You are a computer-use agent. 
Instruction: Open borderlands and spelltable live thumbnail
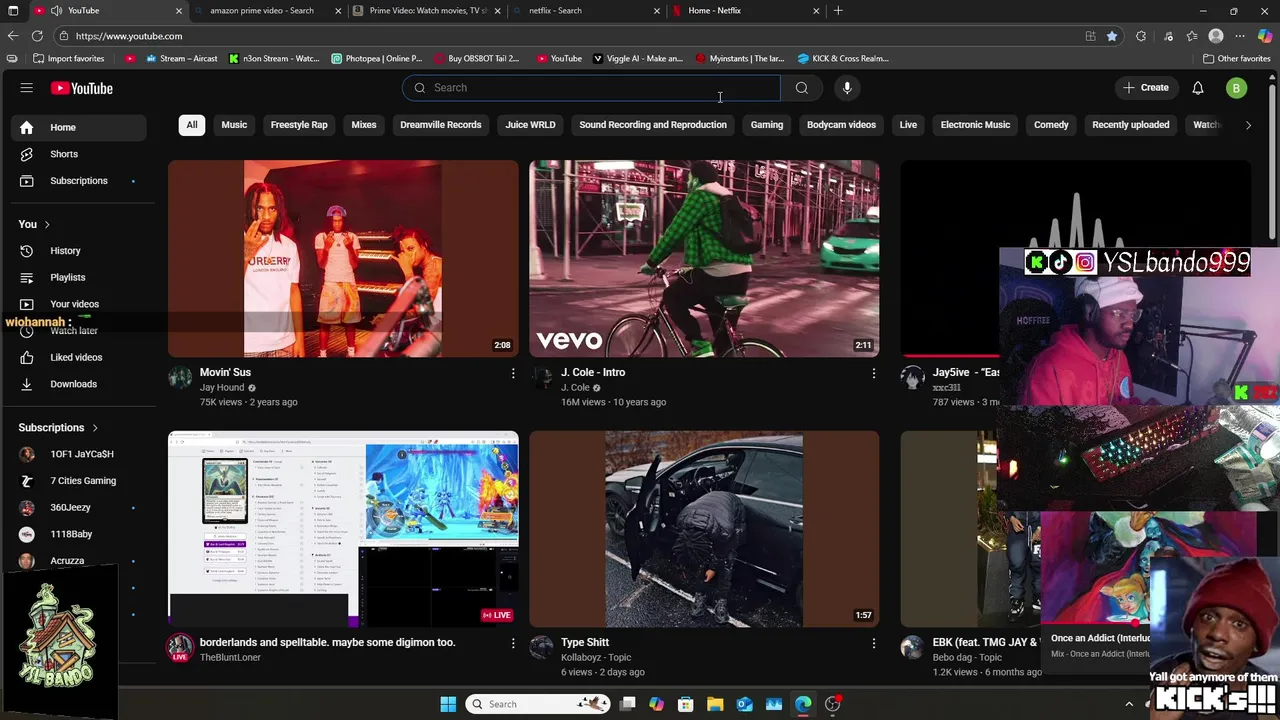pos(343,529)
